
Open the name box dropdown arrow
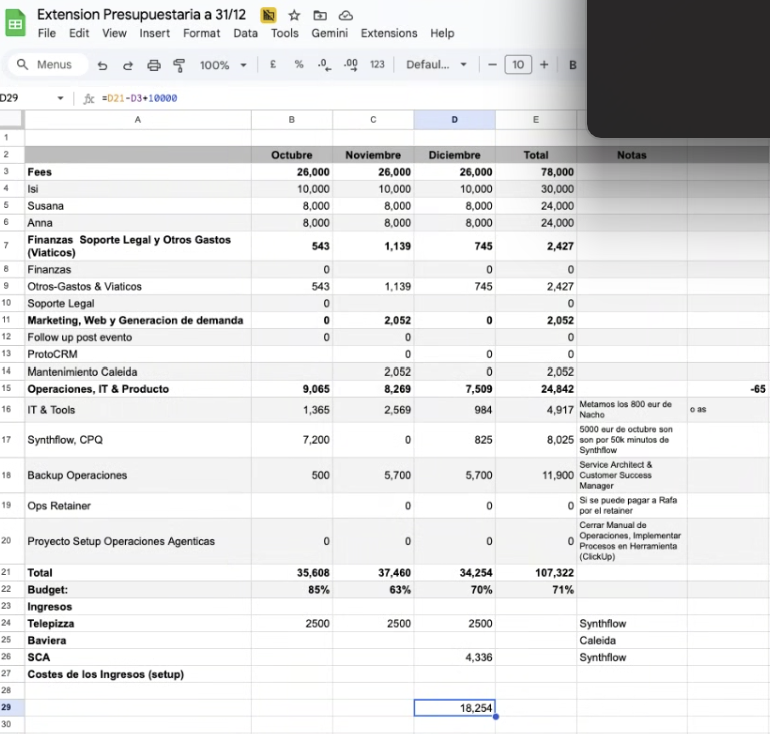[61, 98]
